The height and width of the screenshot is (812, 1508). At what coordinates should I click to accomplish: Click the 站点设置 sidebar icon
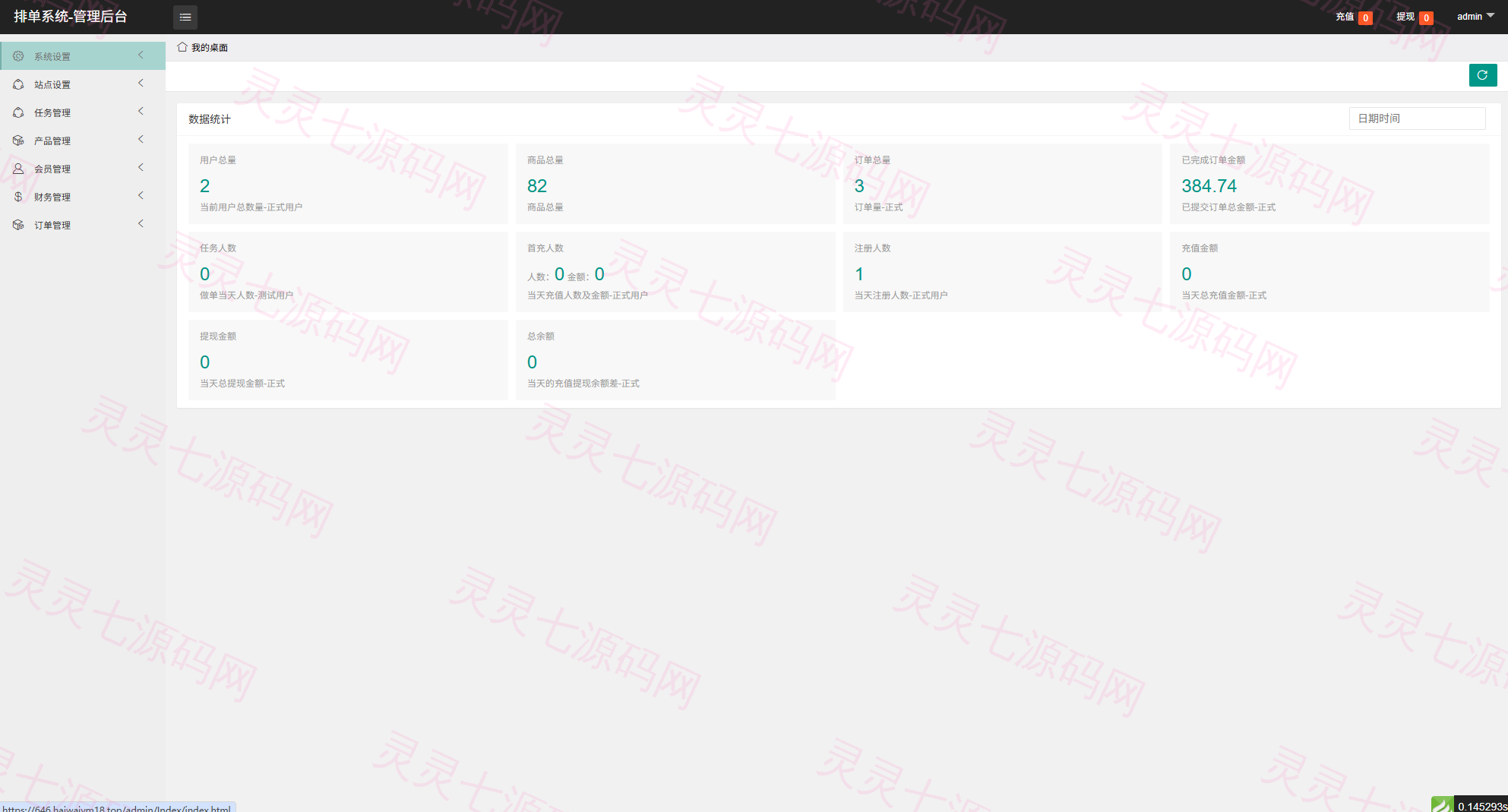pyautogui.click(x=18, y=84)
